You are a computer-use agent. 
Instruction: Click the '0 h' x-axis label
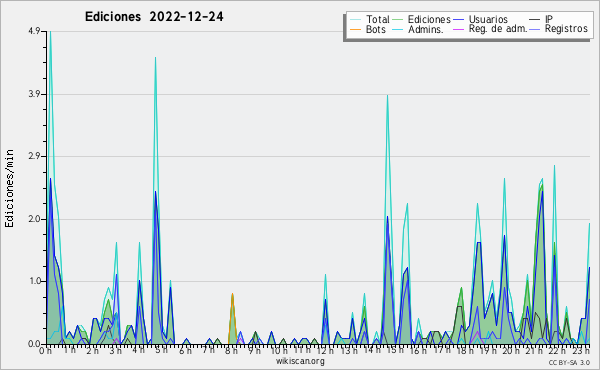pos(45,350)
